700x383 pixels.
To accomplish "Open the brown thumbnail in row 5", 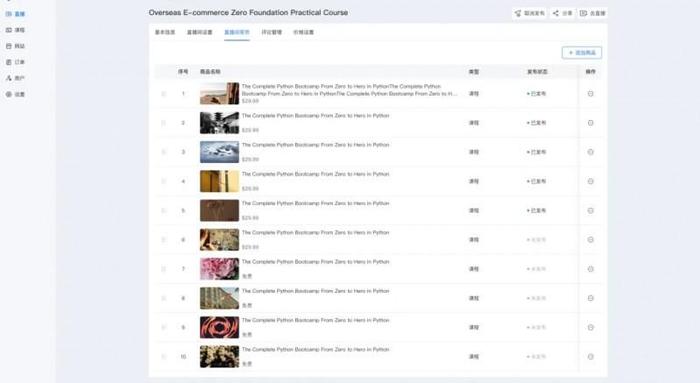I will pyautogui.click(x=219, y=210).
